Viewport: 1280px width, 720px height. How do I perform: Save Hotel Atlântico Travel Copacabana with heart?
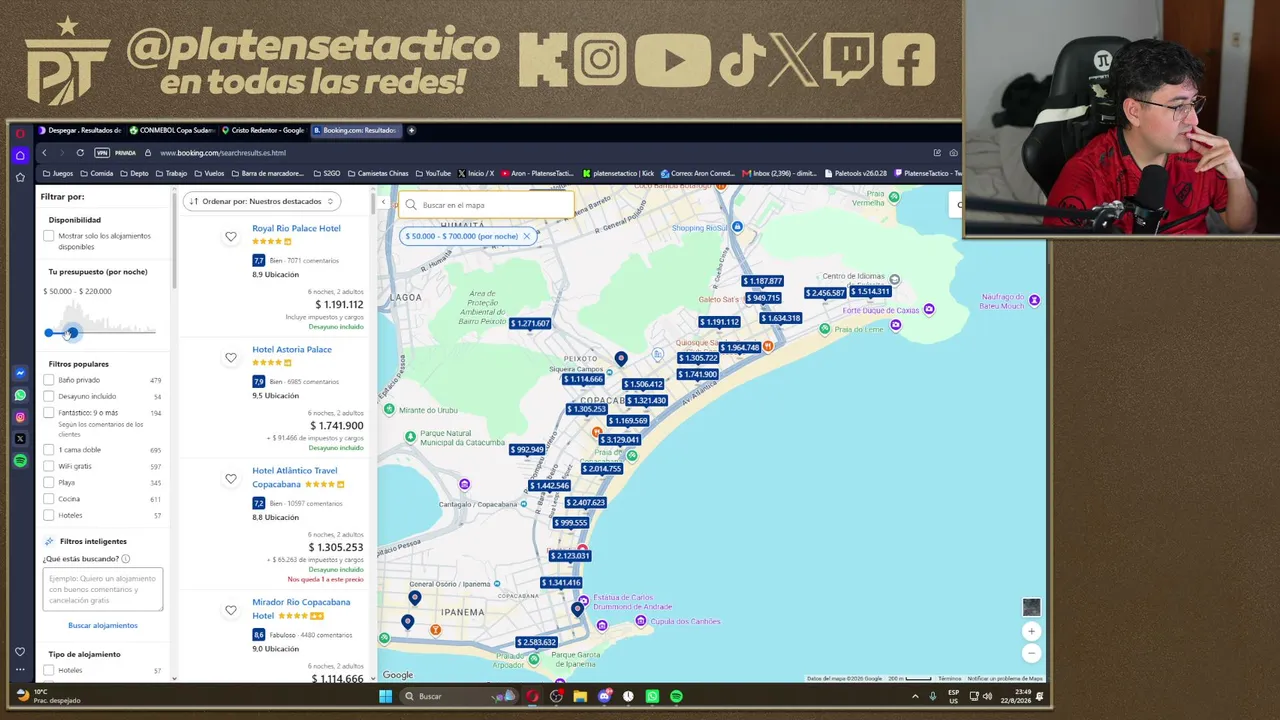click(x=231, y=479)
